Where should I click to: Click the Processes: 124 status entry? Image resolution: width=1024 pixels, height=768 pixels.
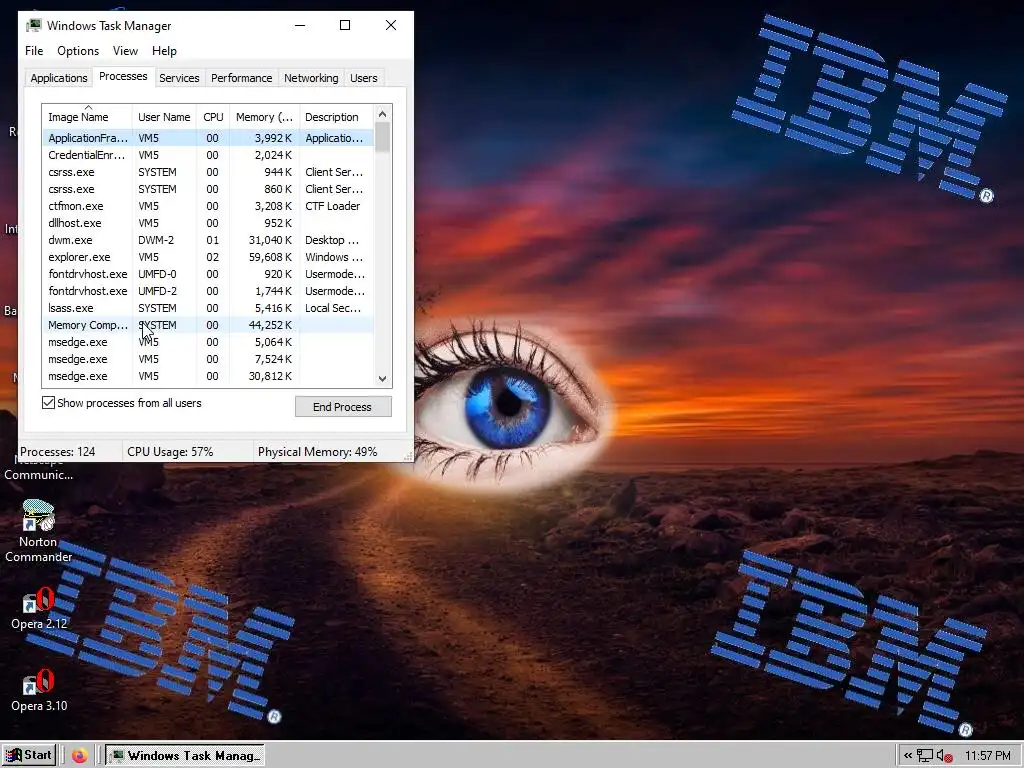point(57,452)
